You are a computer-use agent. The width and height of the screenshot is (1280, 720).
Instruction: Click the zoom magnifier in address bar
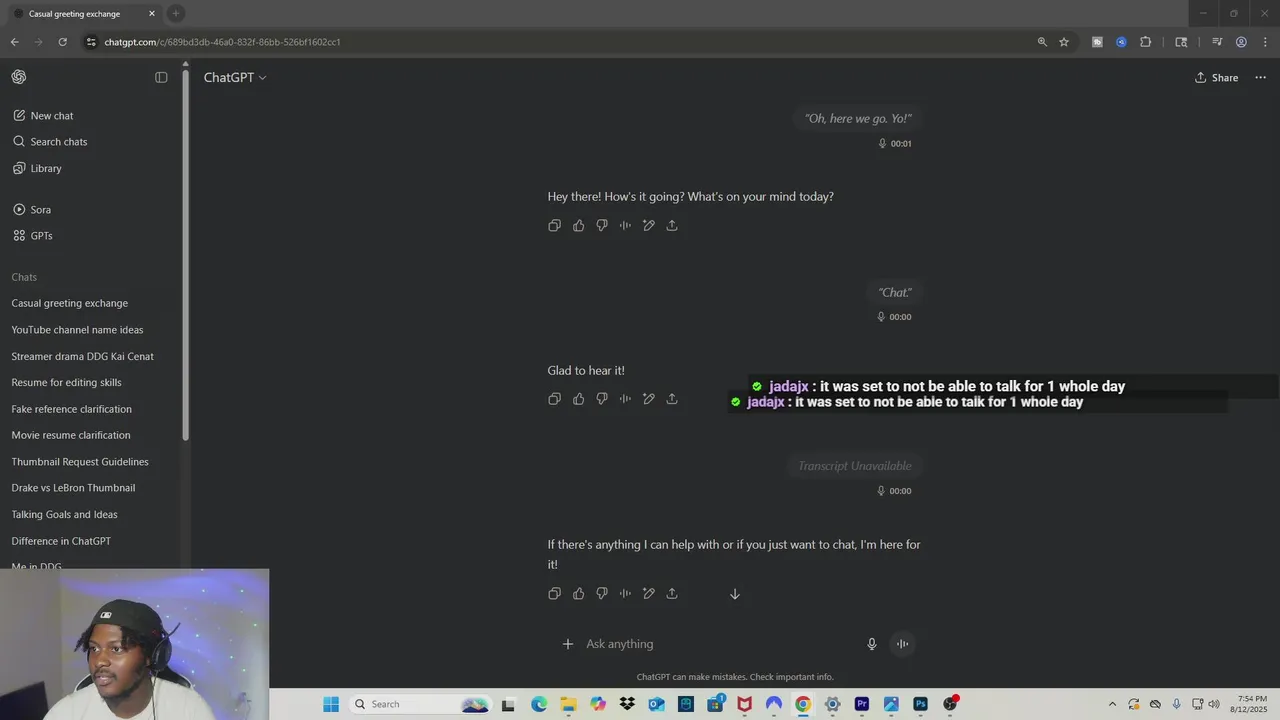click(x=1042, y=42)
